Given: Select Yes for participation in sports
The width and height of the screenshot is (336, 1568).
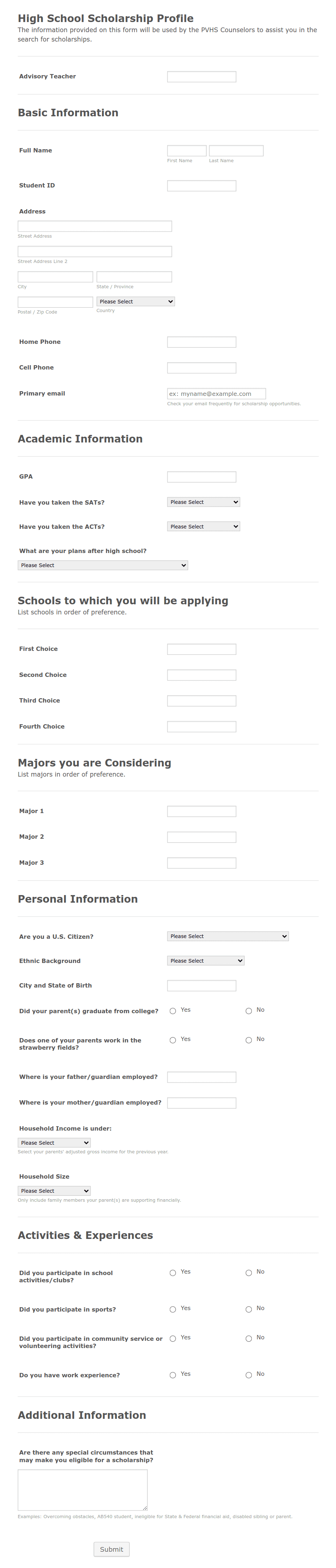Looking at the screenshot, I should click(173, 1309).
